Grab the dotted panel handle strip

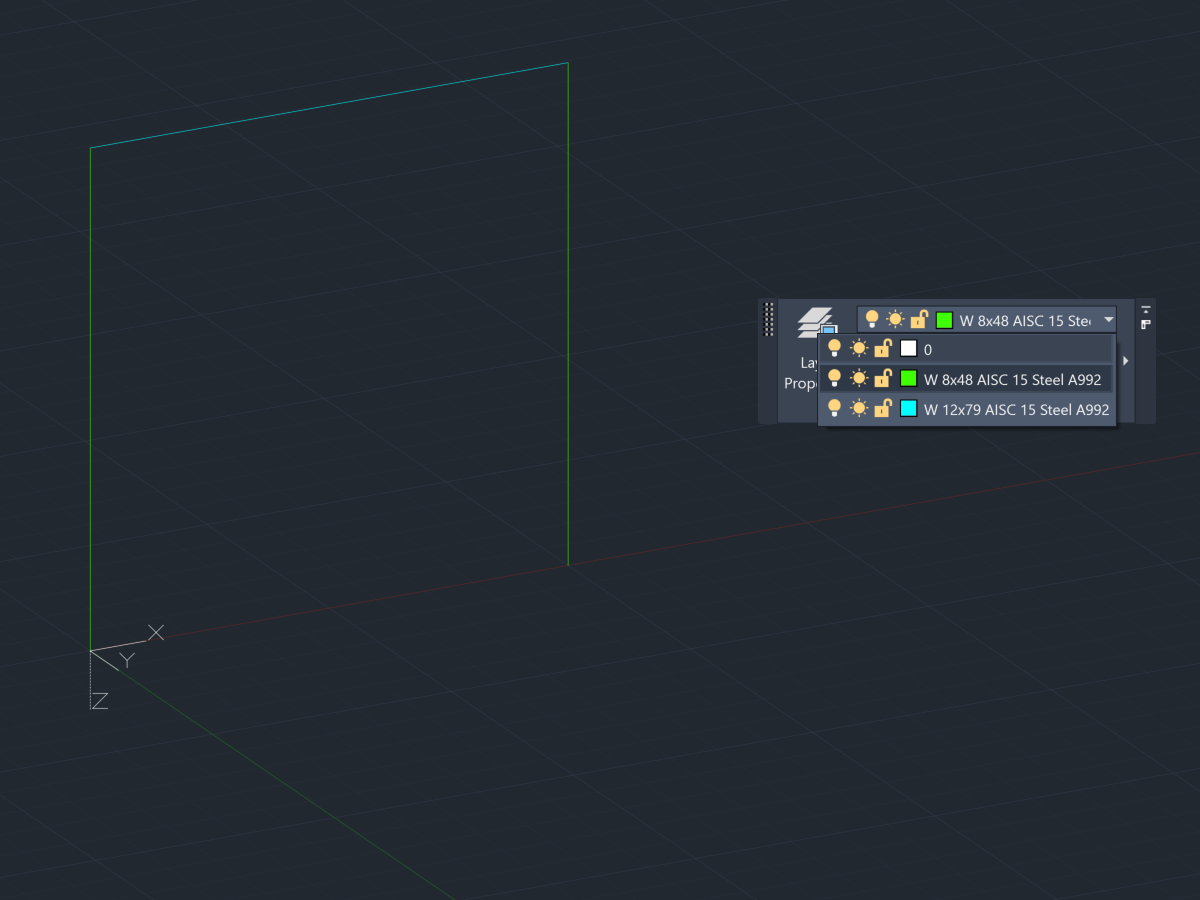point(767,320)
